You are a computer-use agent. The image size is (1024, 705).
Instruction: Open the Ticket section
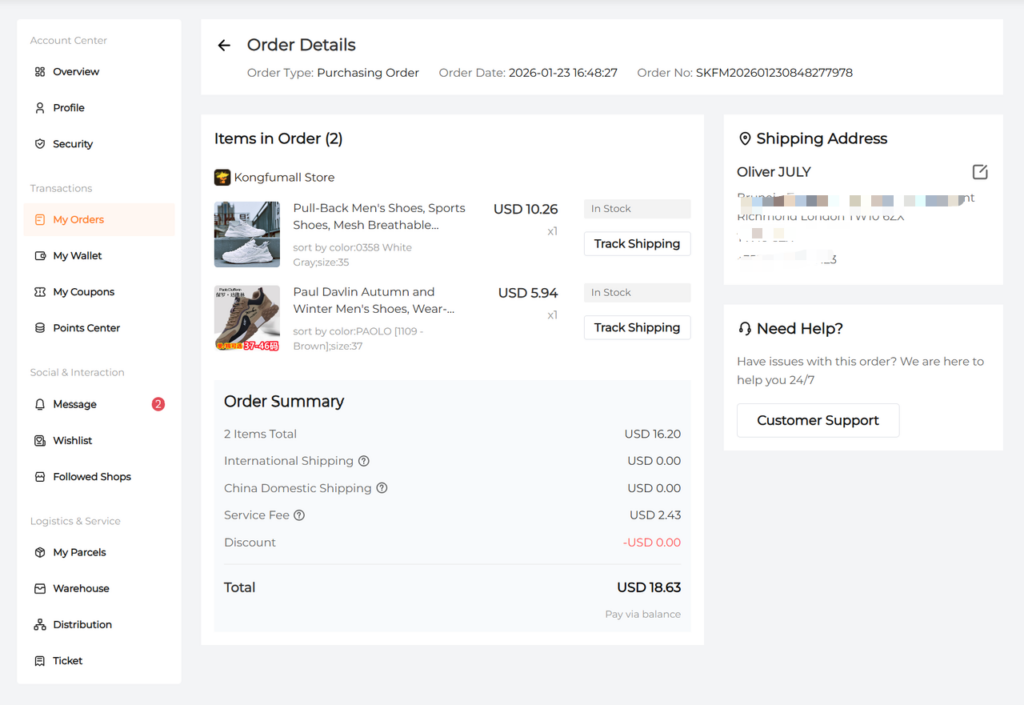click(x=67, y=661)
